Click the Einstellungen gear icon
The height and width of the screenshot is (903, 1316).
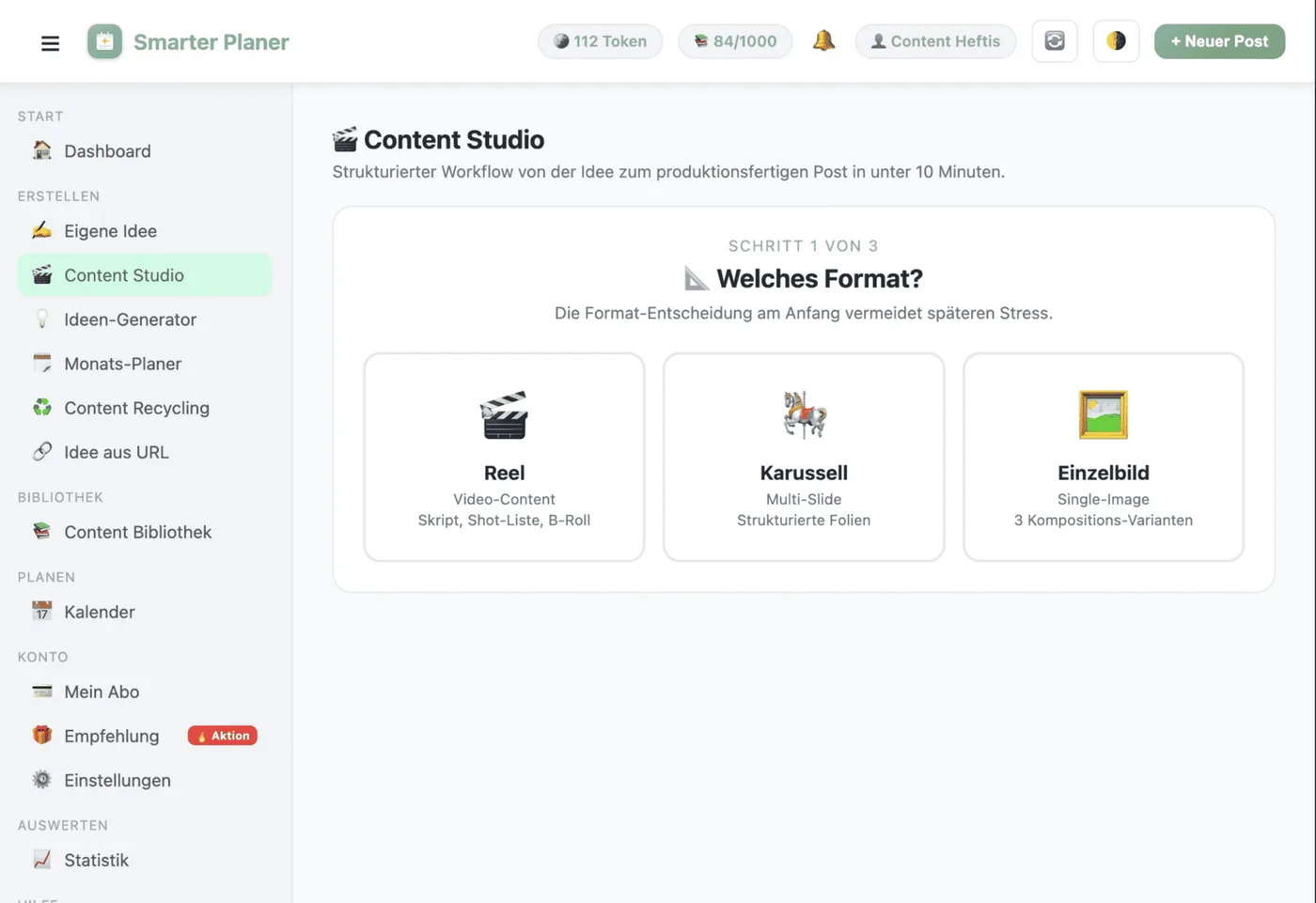pos(42,779)
